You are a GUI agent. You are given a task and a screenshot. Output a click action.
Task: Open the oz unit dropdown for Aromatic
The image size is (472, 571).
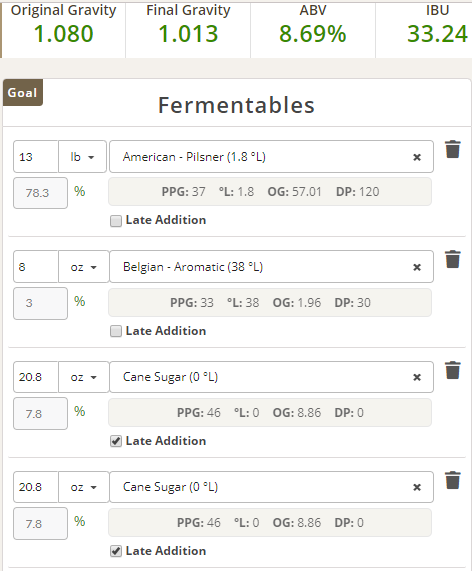pyautogui.click(x=83, y=267)
